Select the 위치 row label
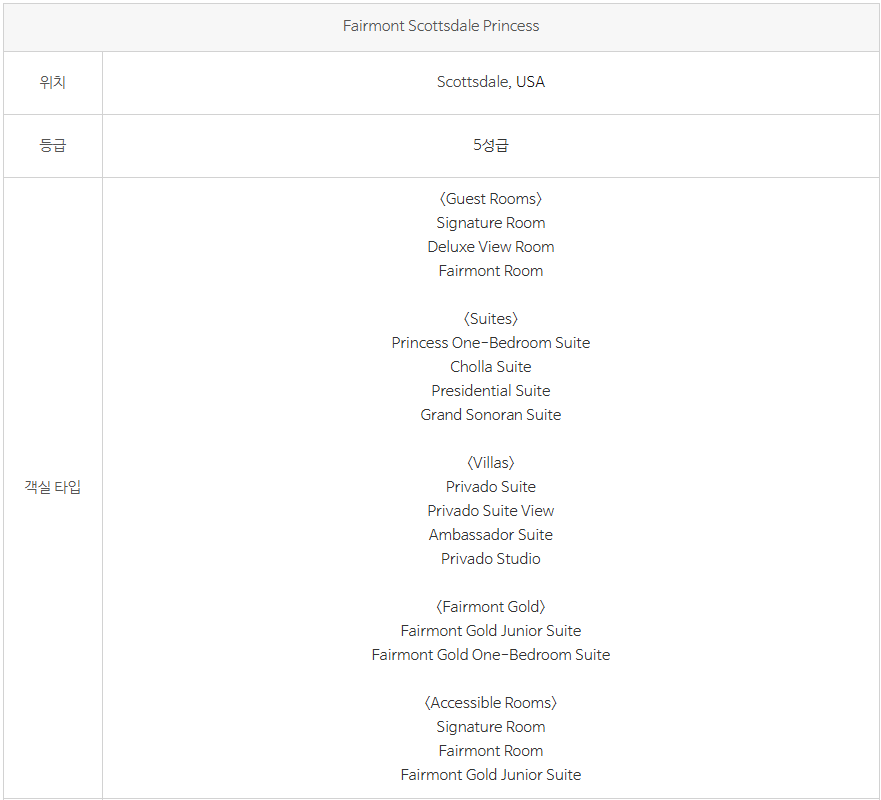 52,83
